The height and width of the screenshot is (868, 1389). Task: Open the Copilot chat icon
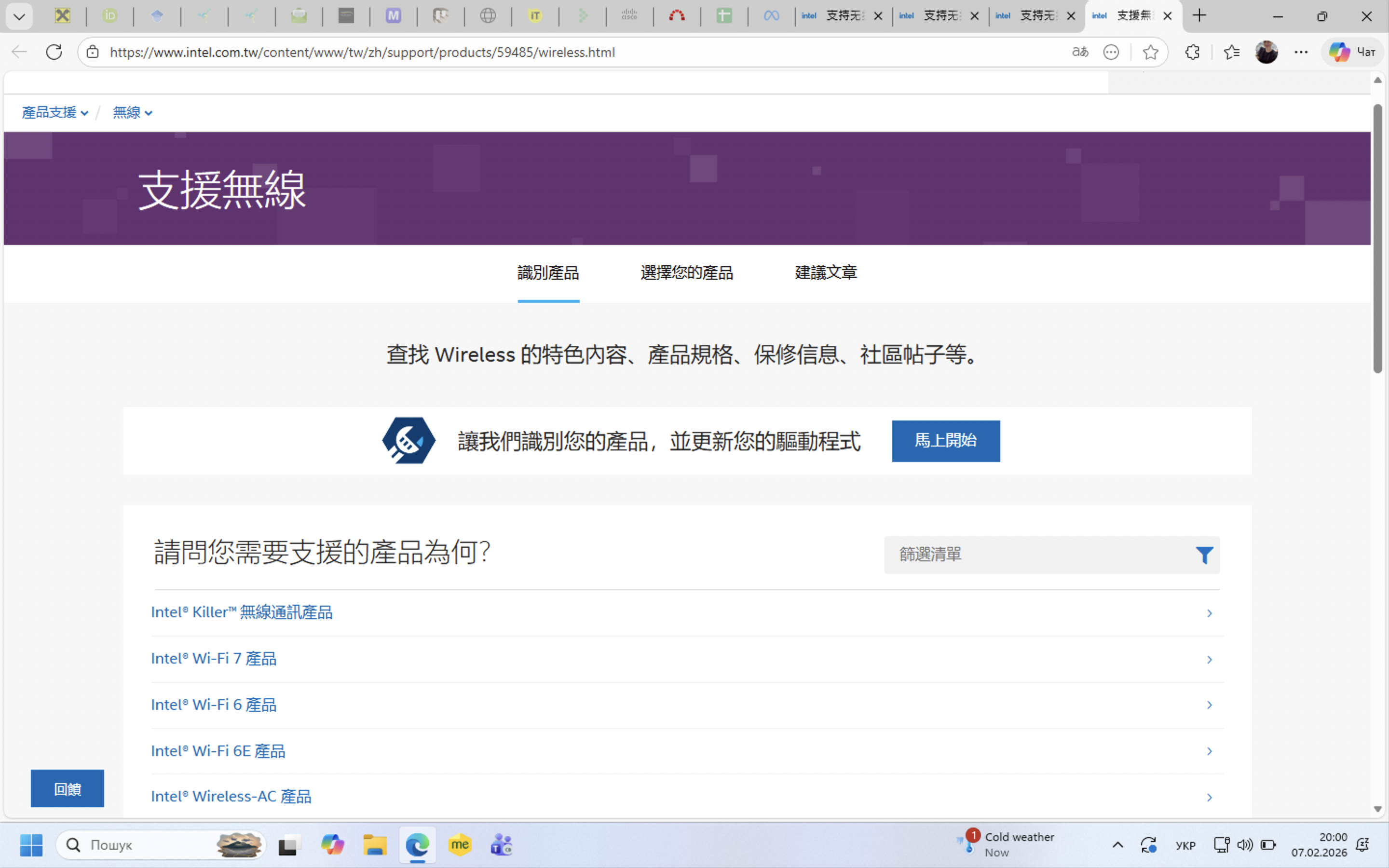pyautogui.click(x=1352, y=52)
